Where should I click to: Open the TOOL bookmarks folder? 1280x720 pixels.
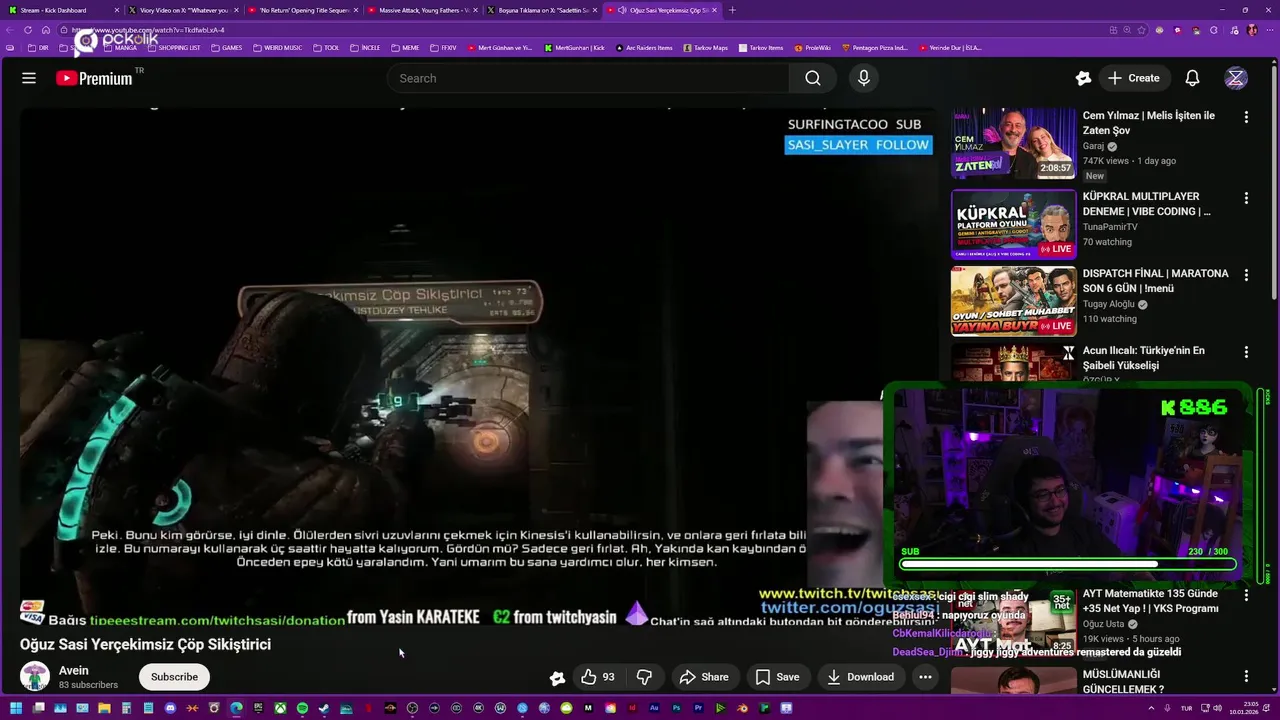(x=326, y=48)
